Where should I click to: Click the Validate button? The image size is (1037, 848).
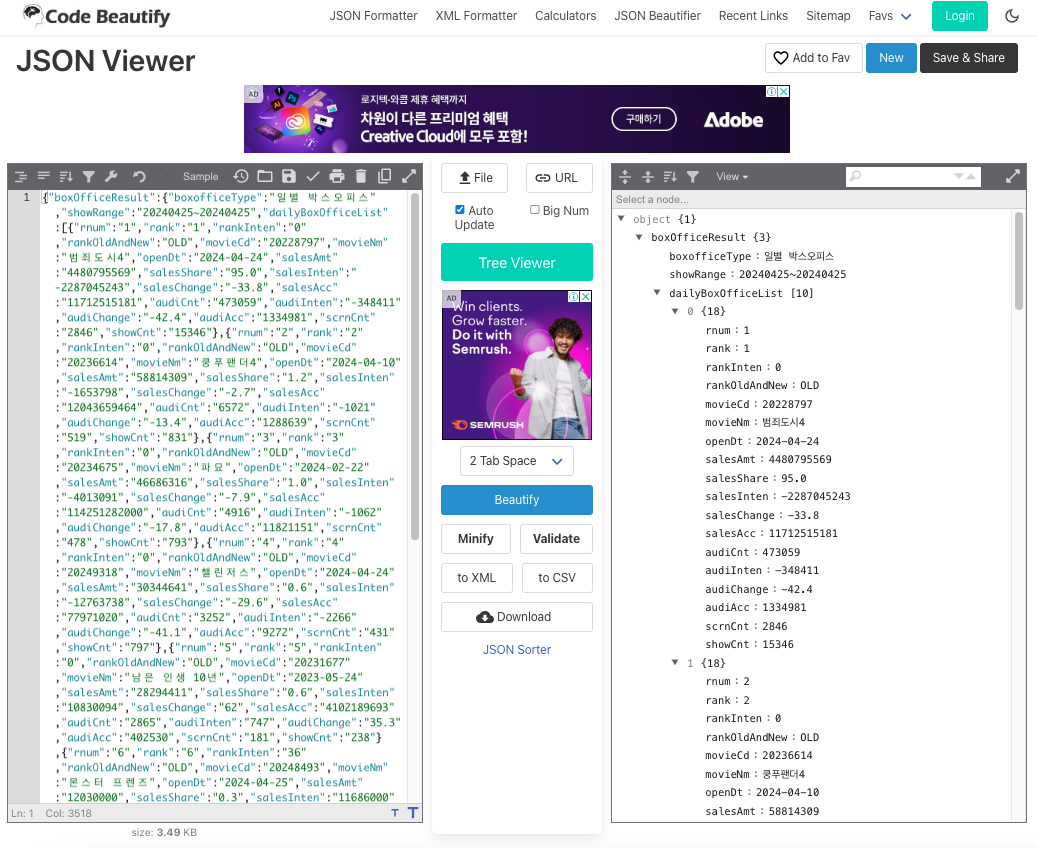point(556,539)
